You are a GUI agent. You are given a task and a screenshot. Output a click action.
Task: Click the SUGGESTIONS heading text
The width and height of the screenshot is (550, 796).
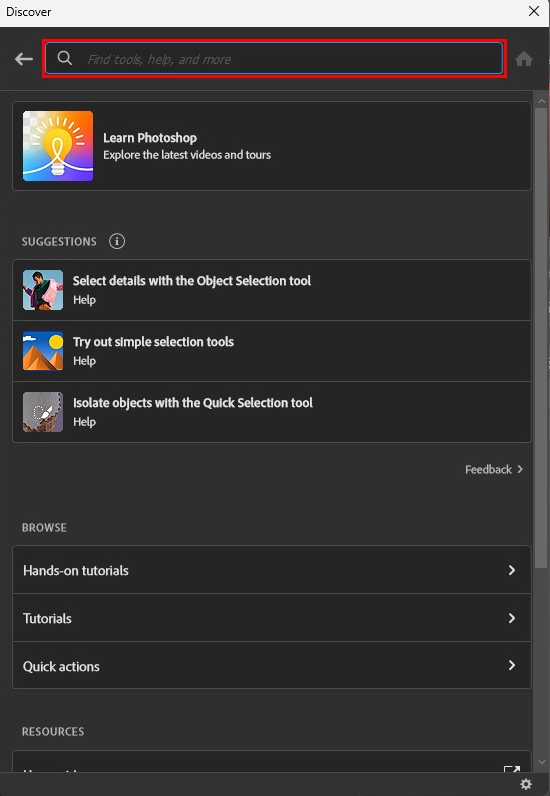(59, 242)
